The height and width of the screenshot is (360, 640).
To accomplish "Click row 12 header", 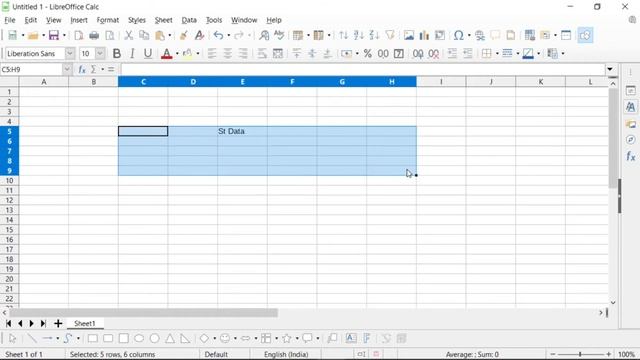I will 9,200.
